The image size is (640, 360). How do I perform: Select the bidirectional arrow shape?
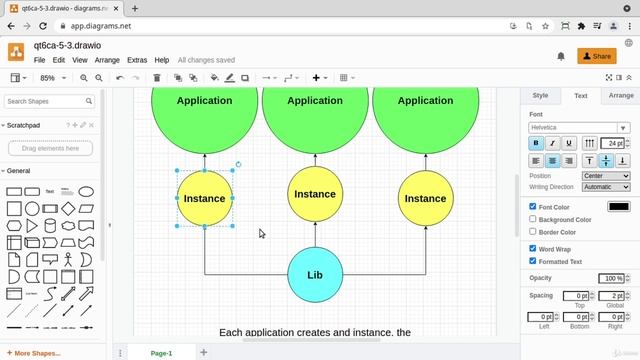68,293
